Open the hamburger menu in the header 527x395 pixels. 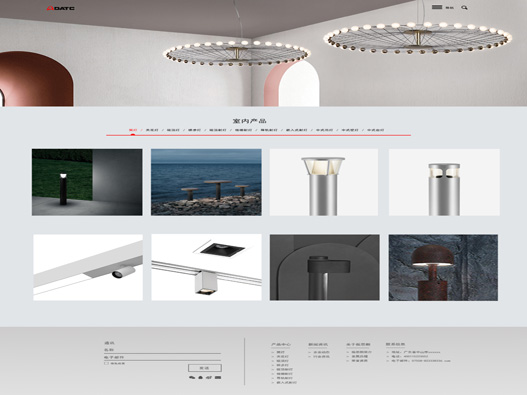pyautogui.click(x=437, y=7)
